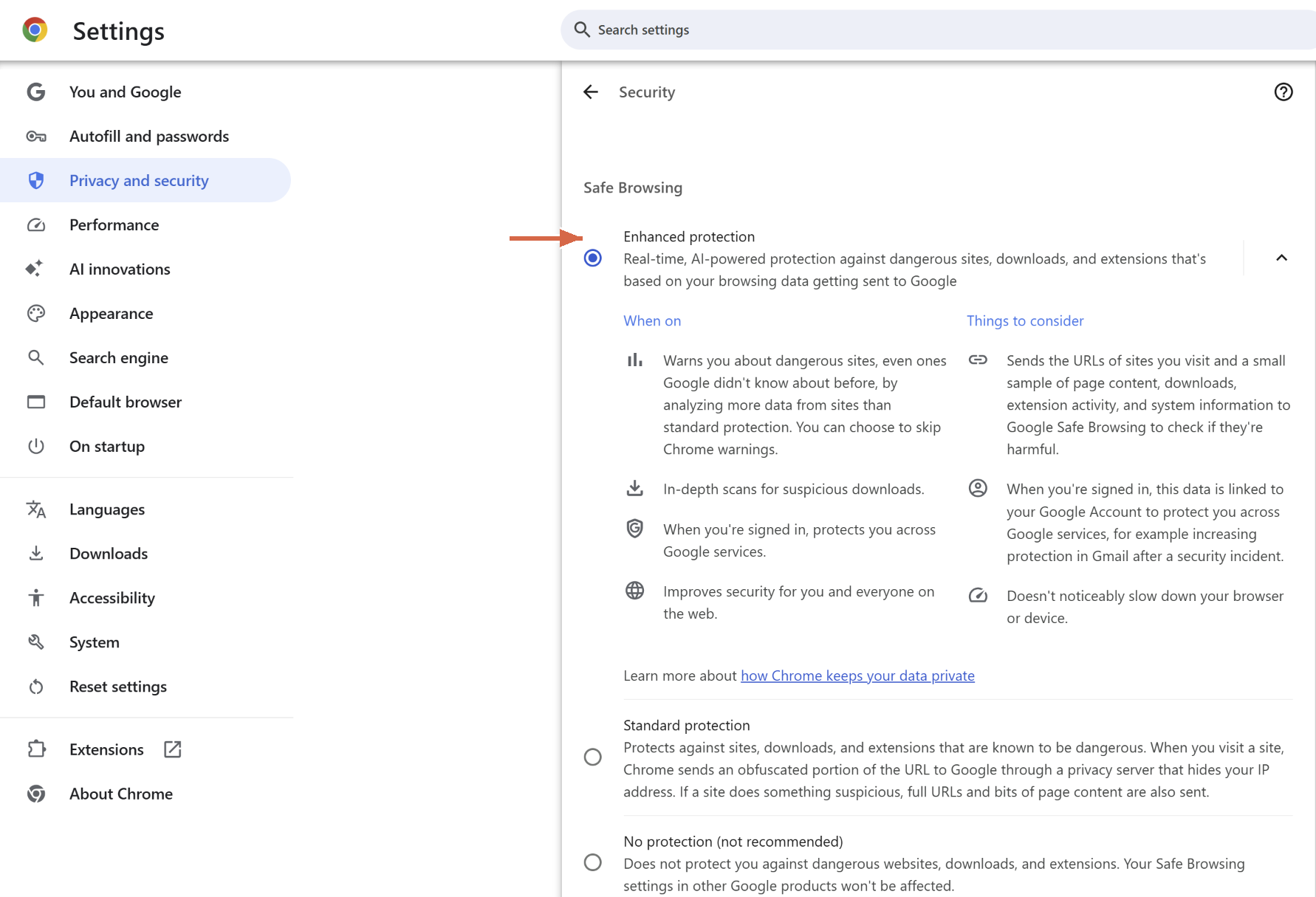Click the 'Safe Browsing' section heading

633,188
